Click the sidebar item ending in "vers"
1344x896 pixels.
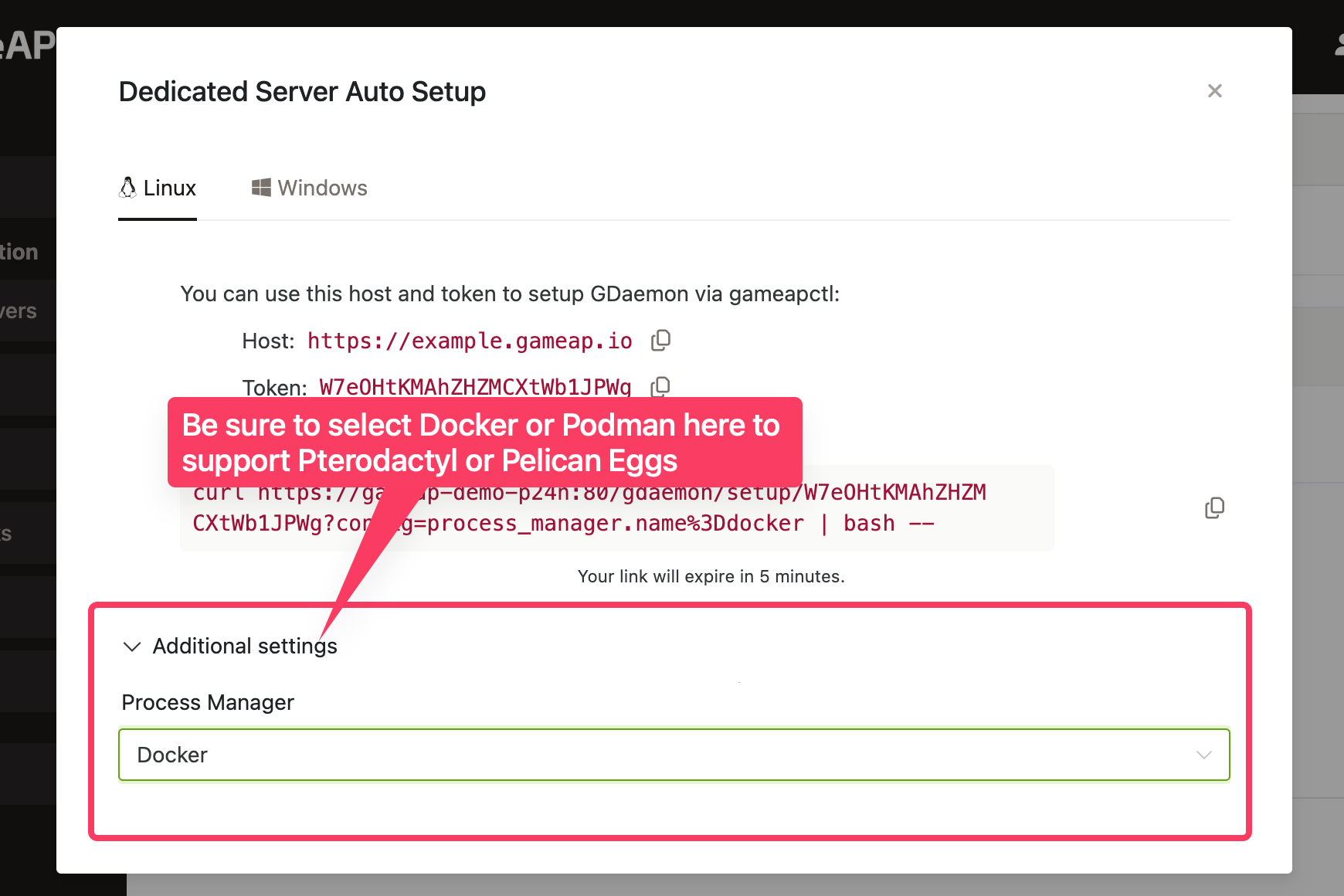(20, 311)
